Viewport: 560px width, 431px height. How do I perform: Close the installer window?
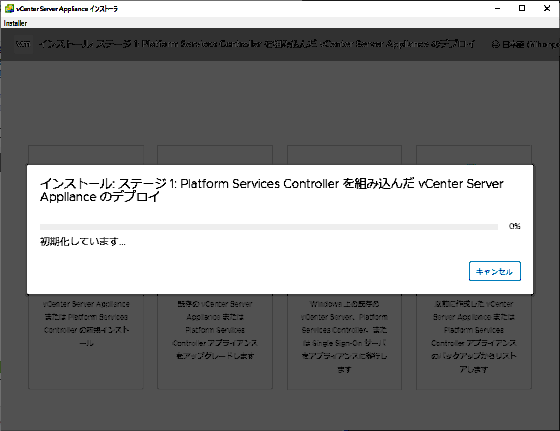tap(547, 8)
